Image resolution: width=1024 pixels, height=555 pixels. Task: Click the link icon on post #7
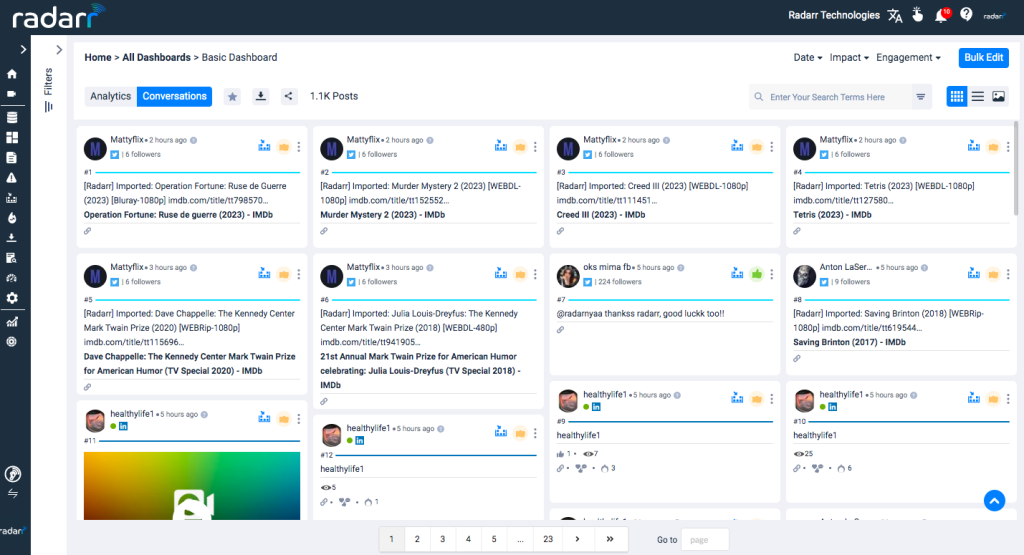tap(560, 330)
